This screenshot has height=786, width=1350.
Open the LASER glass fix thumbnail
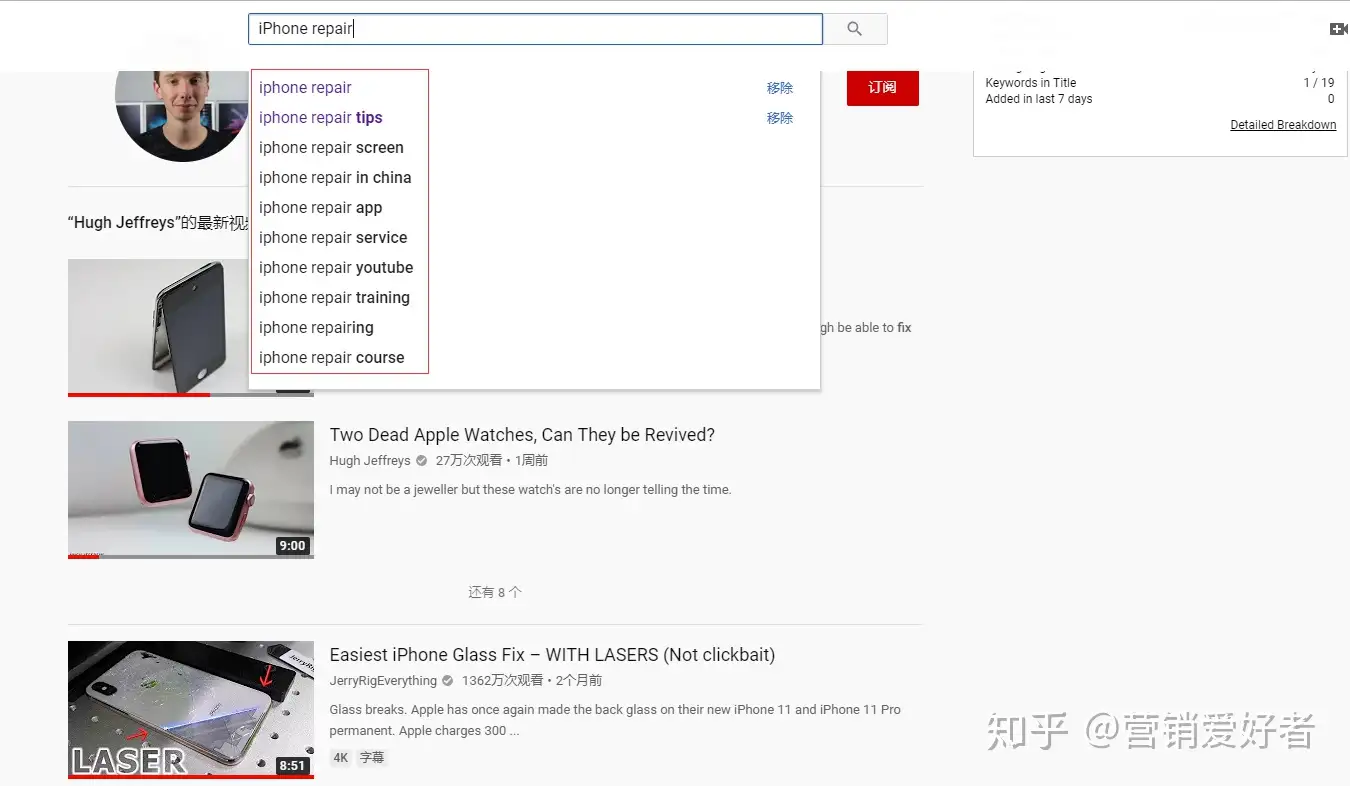[191, 710]
